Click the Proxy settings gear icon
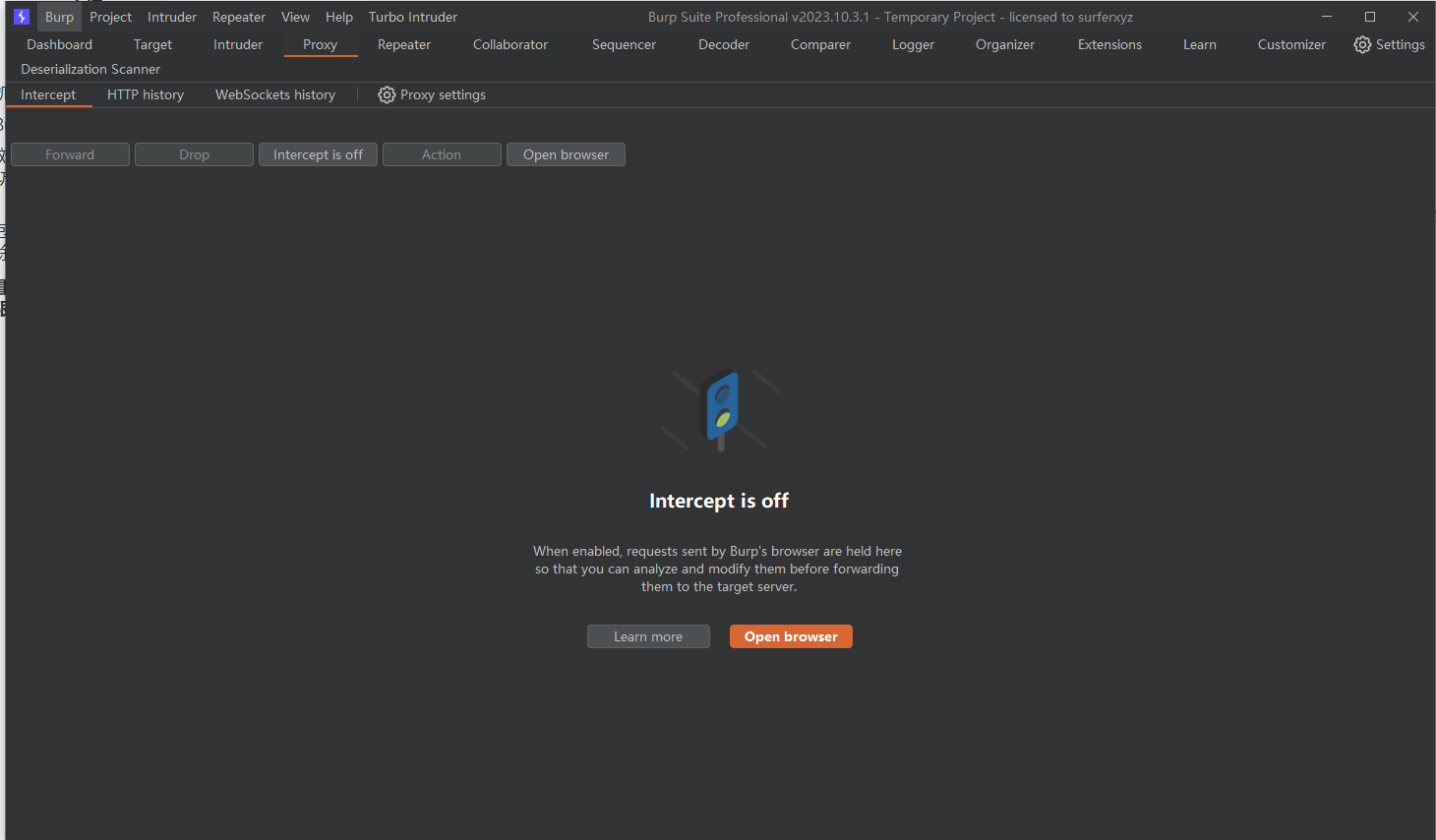The image size is (1436, 840). coord(387,94)
